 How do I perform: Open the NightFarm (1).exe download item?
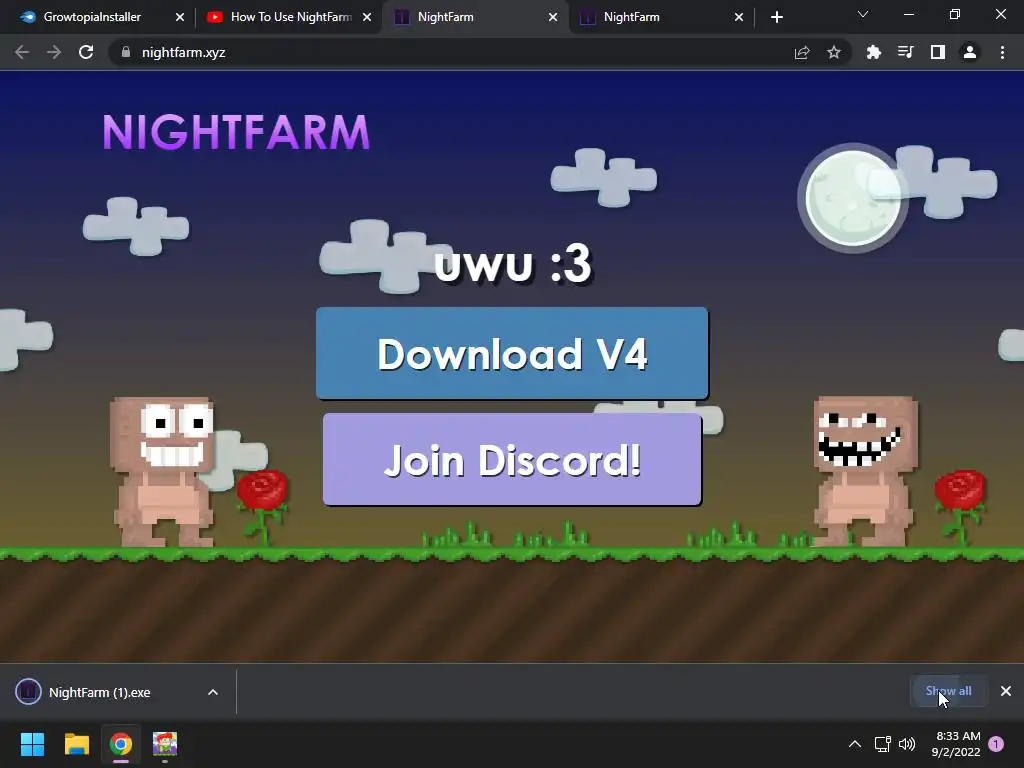pyautogui.click(x=99, y=692)
